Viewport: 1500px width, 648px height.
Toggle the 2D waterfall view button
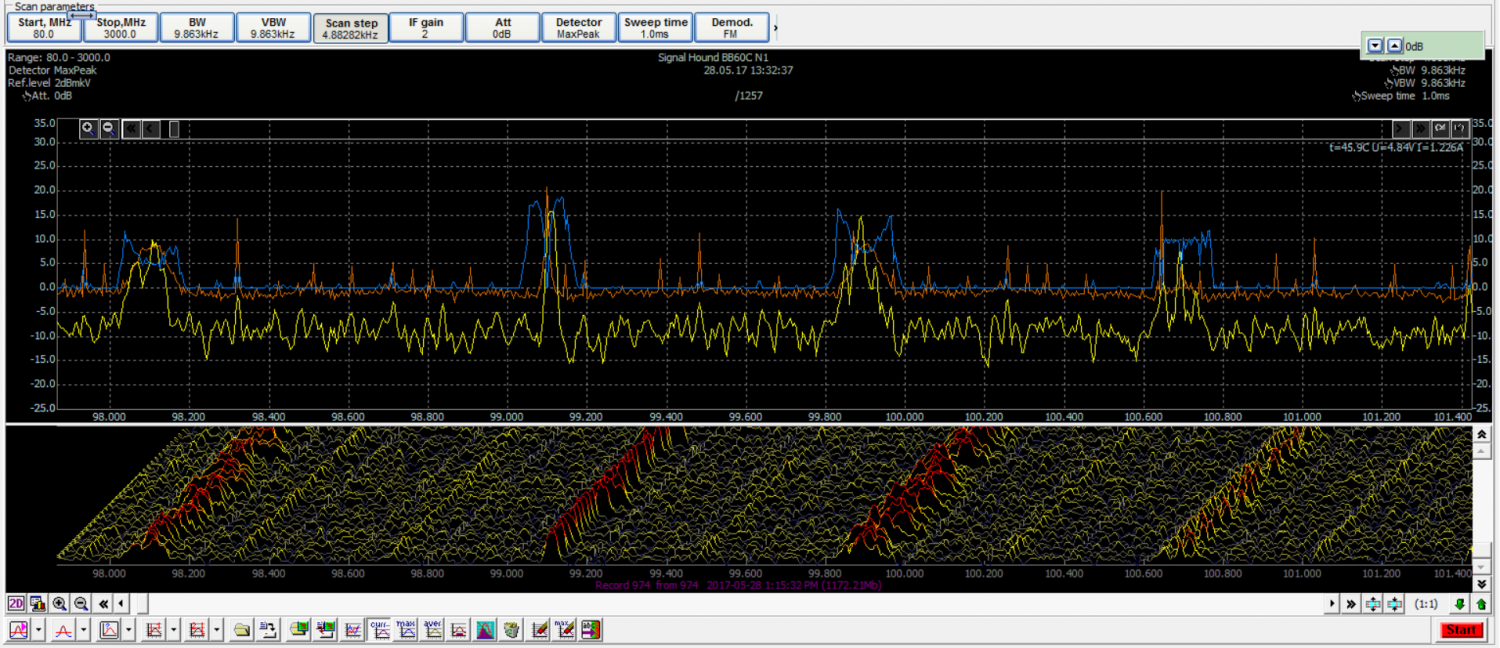coord(16,604)
